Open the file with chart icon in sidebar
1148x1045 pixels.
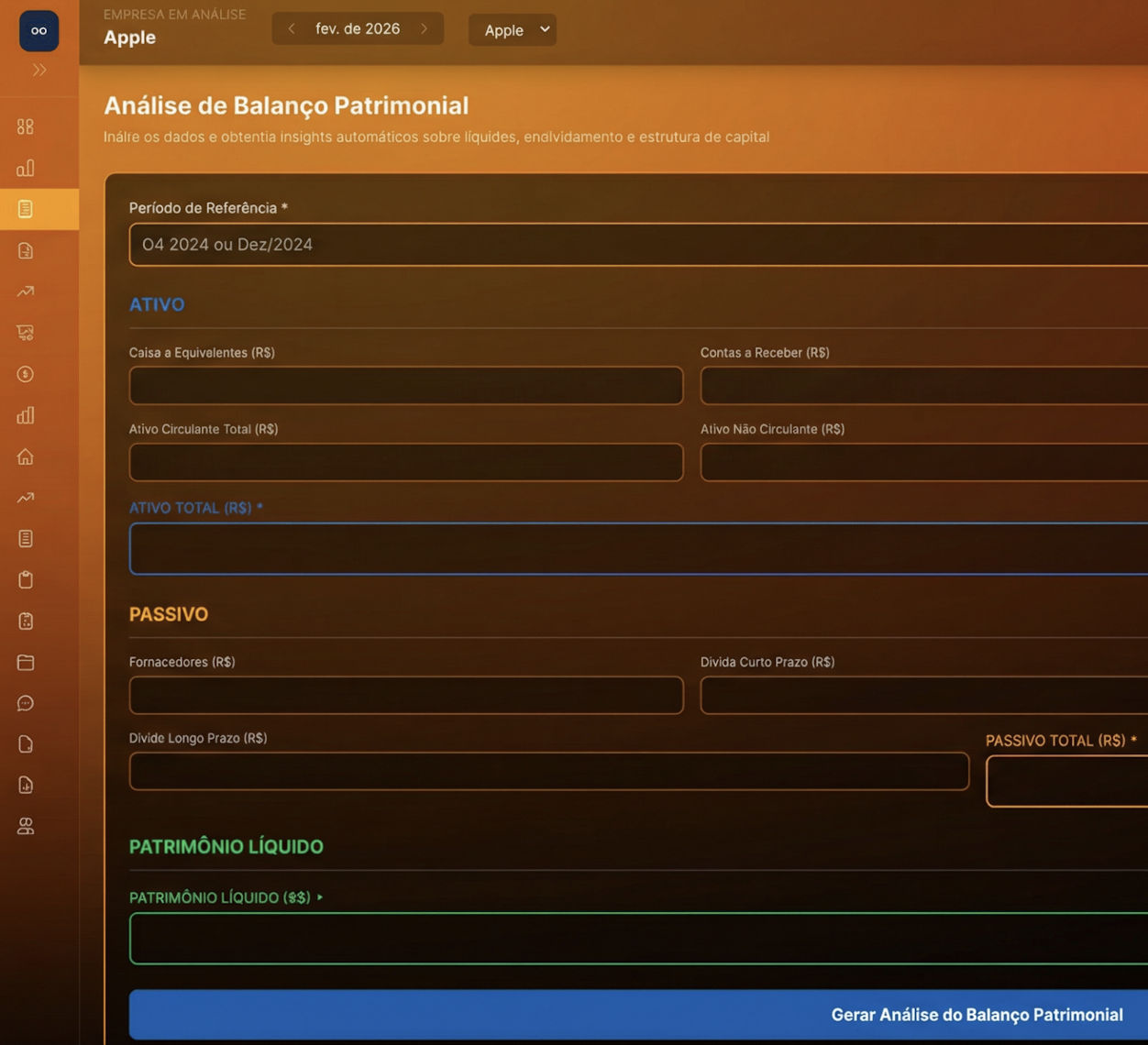[x=26, y=786]
